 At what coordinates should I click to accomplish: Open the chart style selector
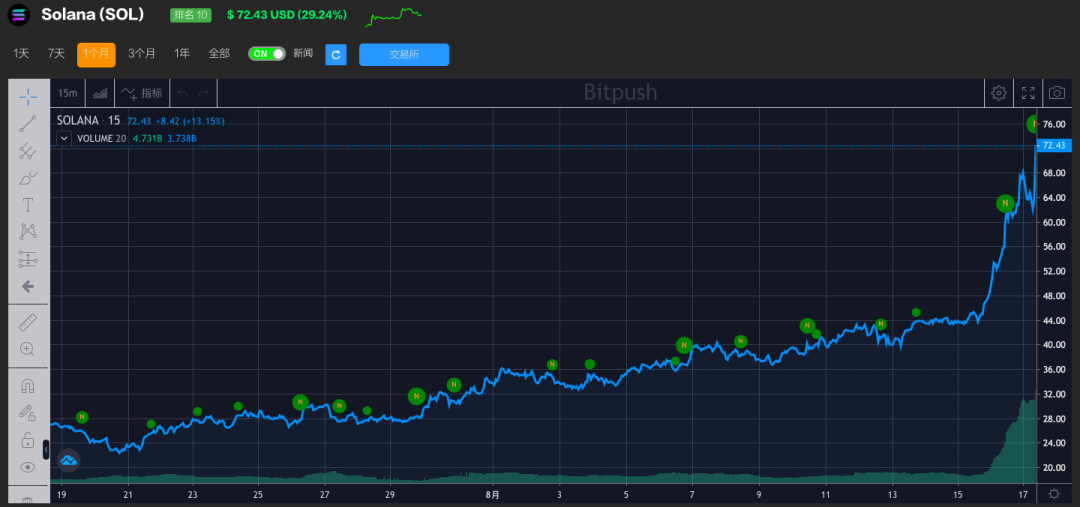(x=100, y=93)
